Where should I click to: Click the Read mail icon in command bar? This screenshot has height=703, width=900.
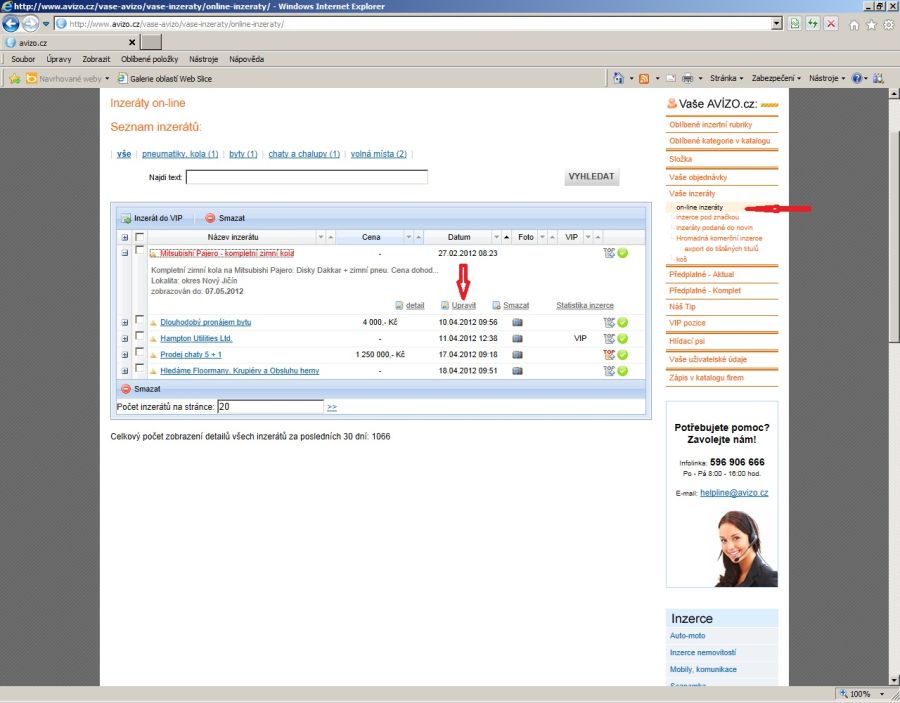(670, 79)
